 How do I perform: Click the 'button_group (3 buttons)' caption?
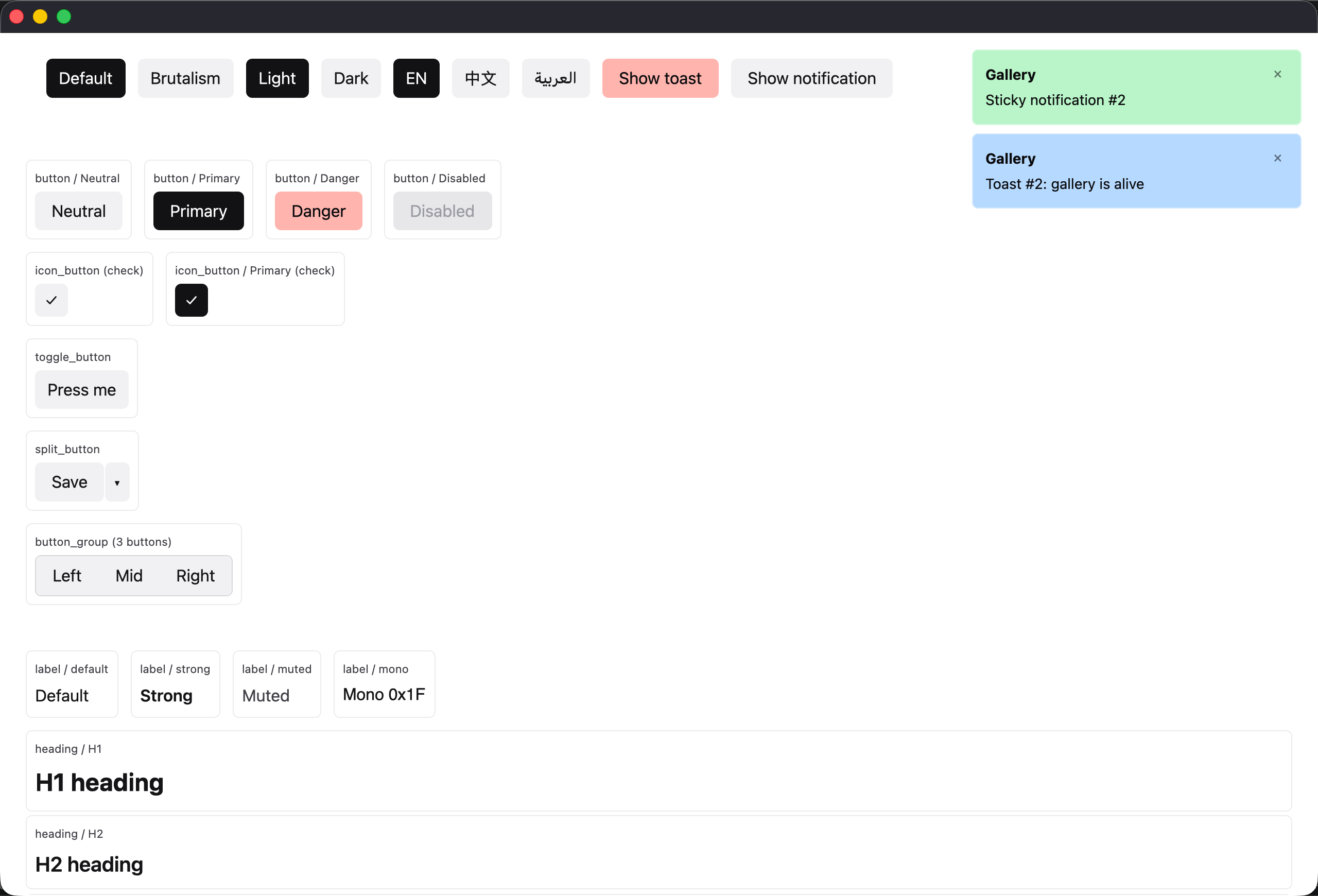(x=103, y=542)
